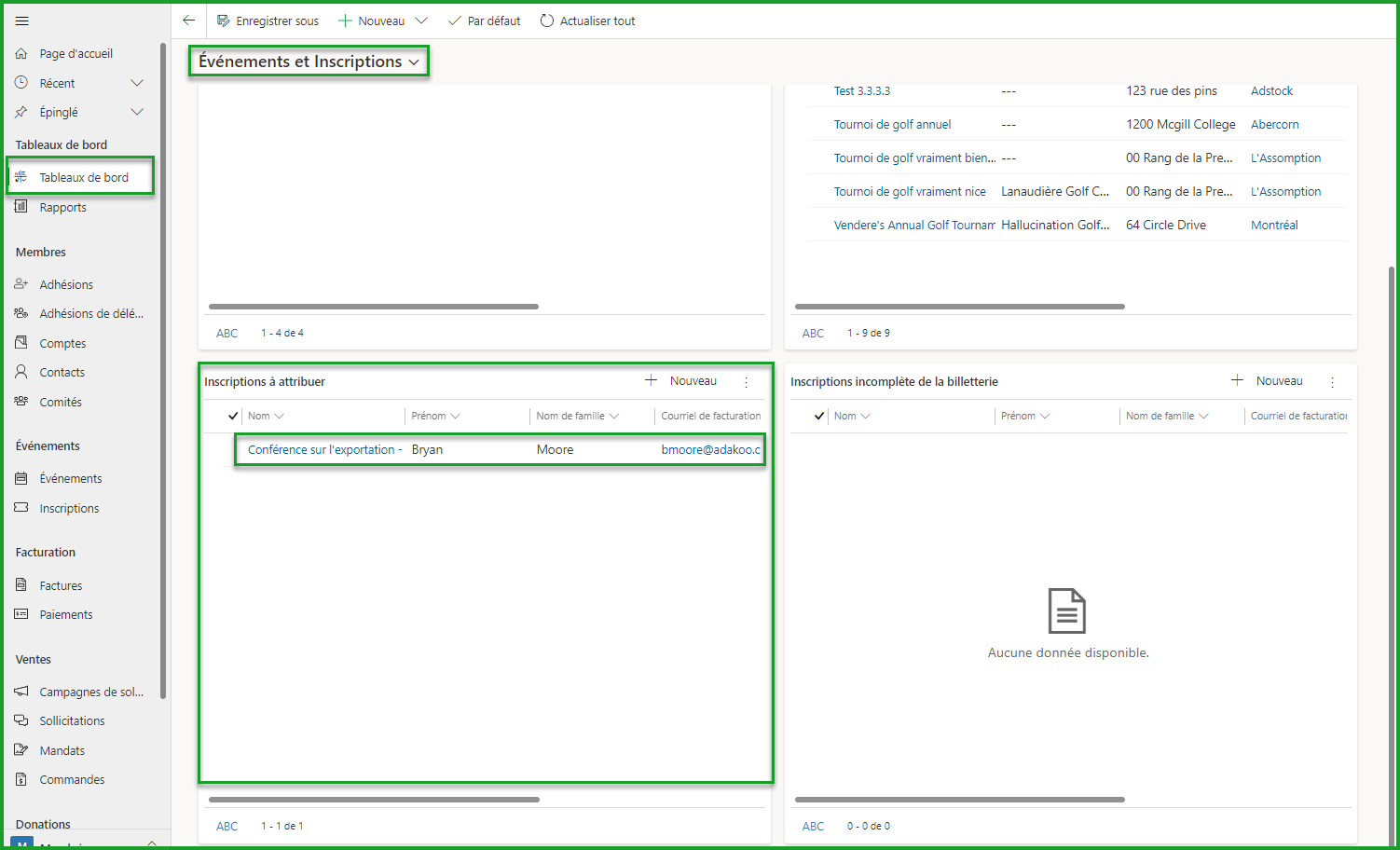The width and height of the screenshot is (1400, 850).
Task: Open the Nouveau dropdown arrow in toolbar
Action: pos(421,21)
